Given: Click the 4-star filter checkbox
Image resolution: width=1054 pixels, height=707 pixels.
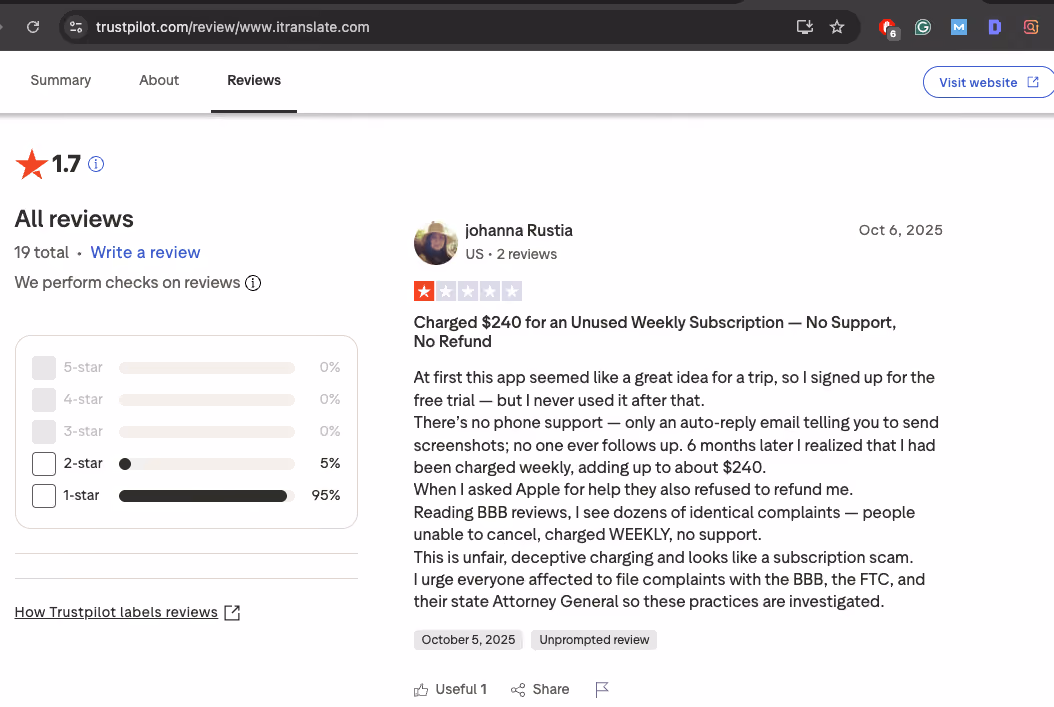Looking at the screenshot, I should click(x=44, y=400).
